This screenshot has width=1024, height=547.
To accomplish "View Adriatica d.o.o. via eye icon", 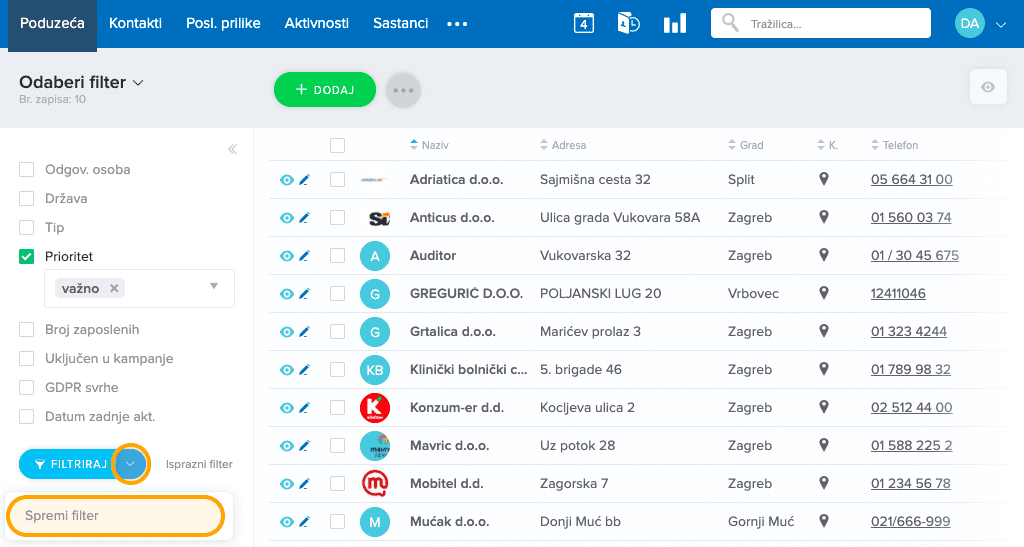I will click(287, 180).
